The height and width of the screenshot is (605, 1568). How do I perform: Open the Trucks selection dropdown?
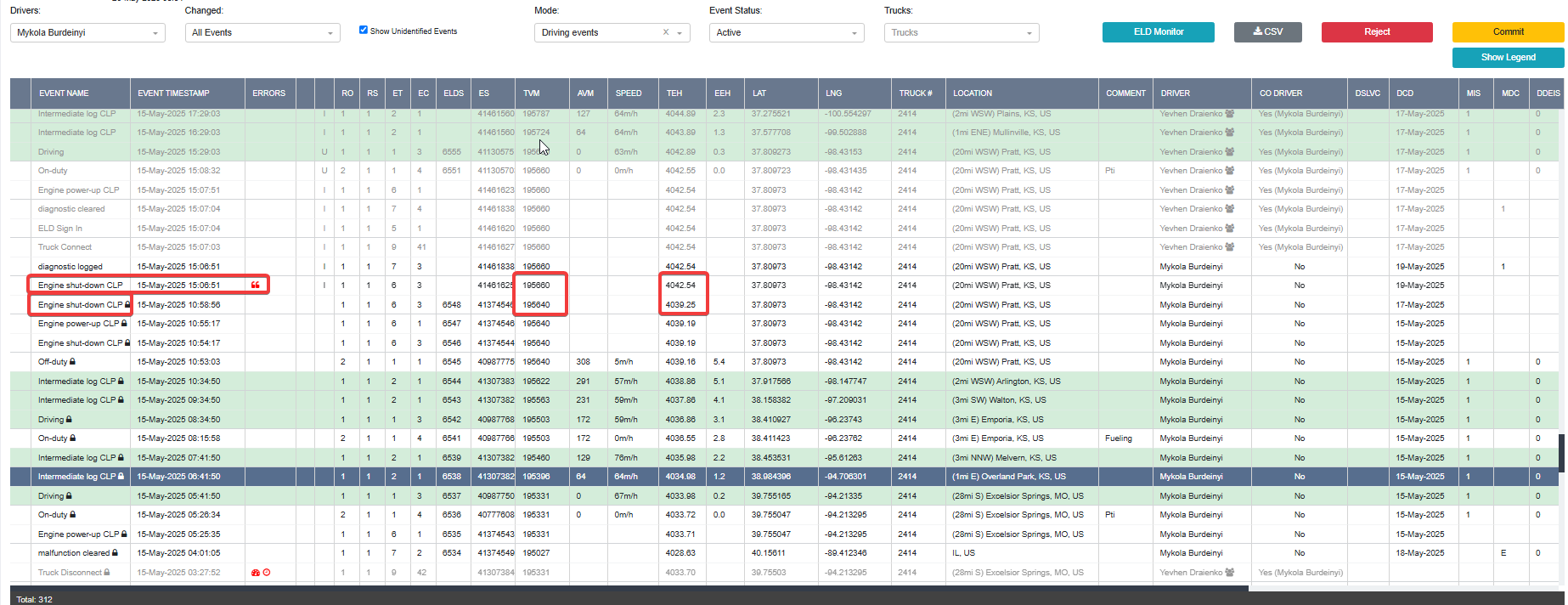[962, 32]
